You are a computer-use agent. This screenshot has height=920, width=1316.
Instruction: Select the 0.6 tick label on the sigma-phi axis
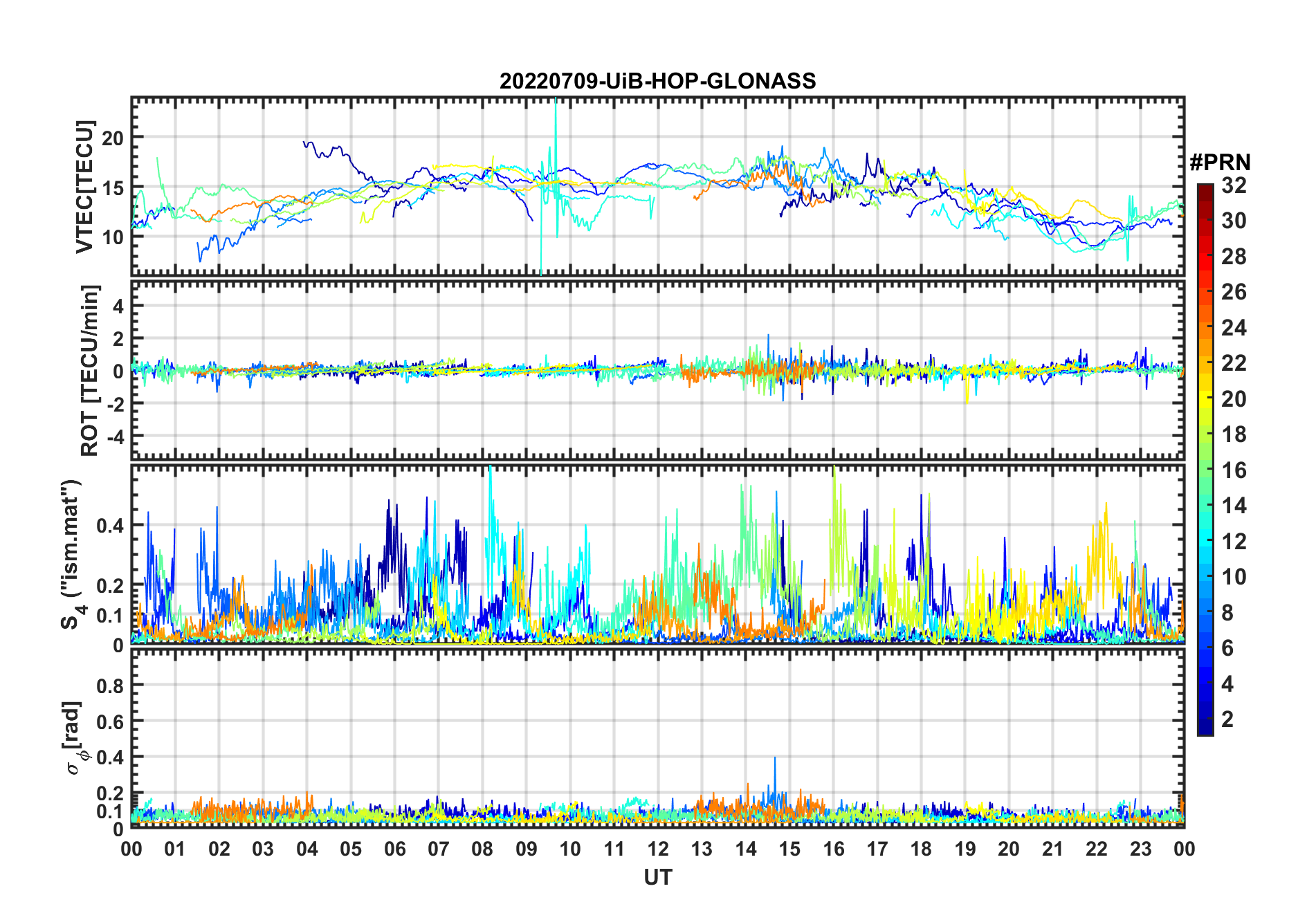coord(111,721)
